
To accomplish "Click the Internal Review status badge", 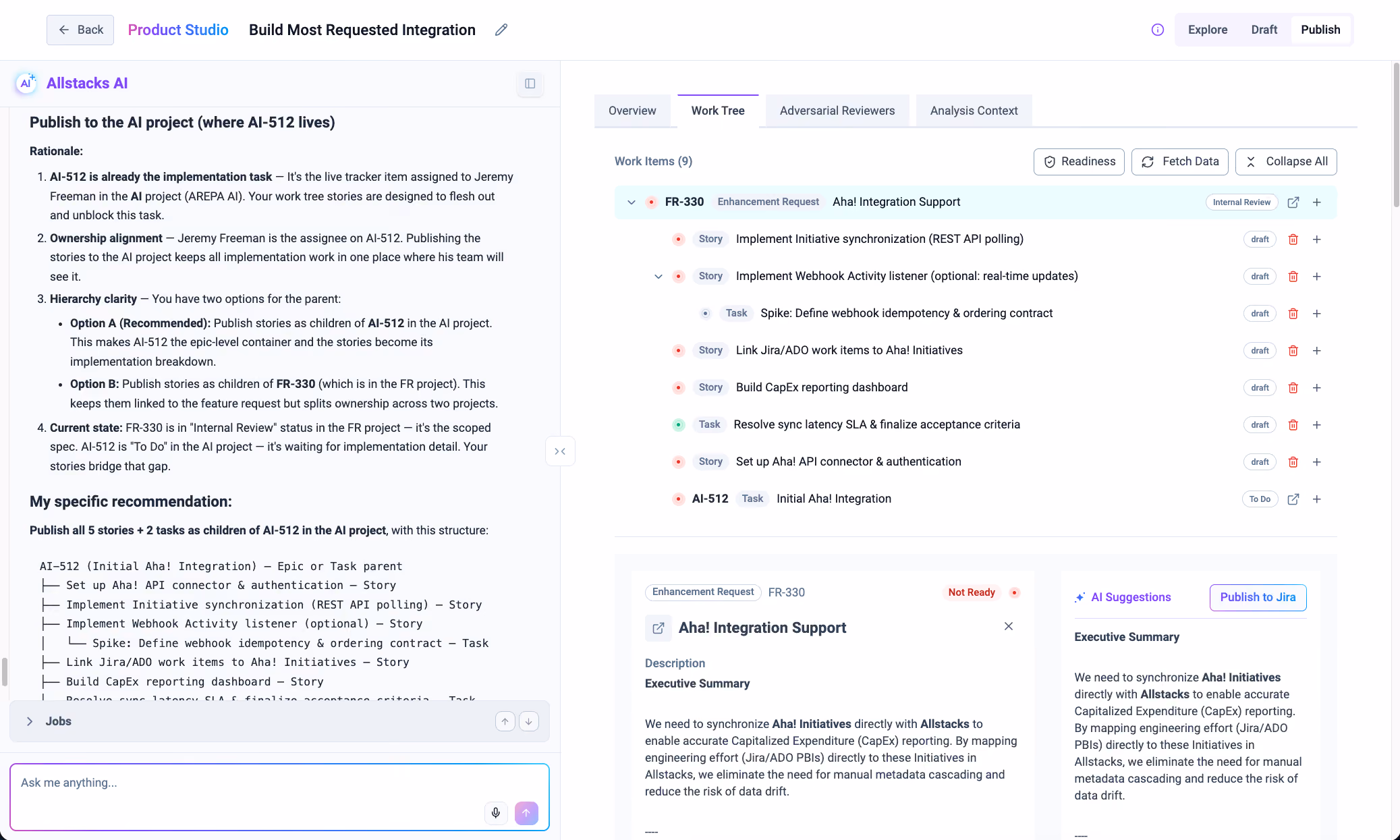I will click(1241, 202).
